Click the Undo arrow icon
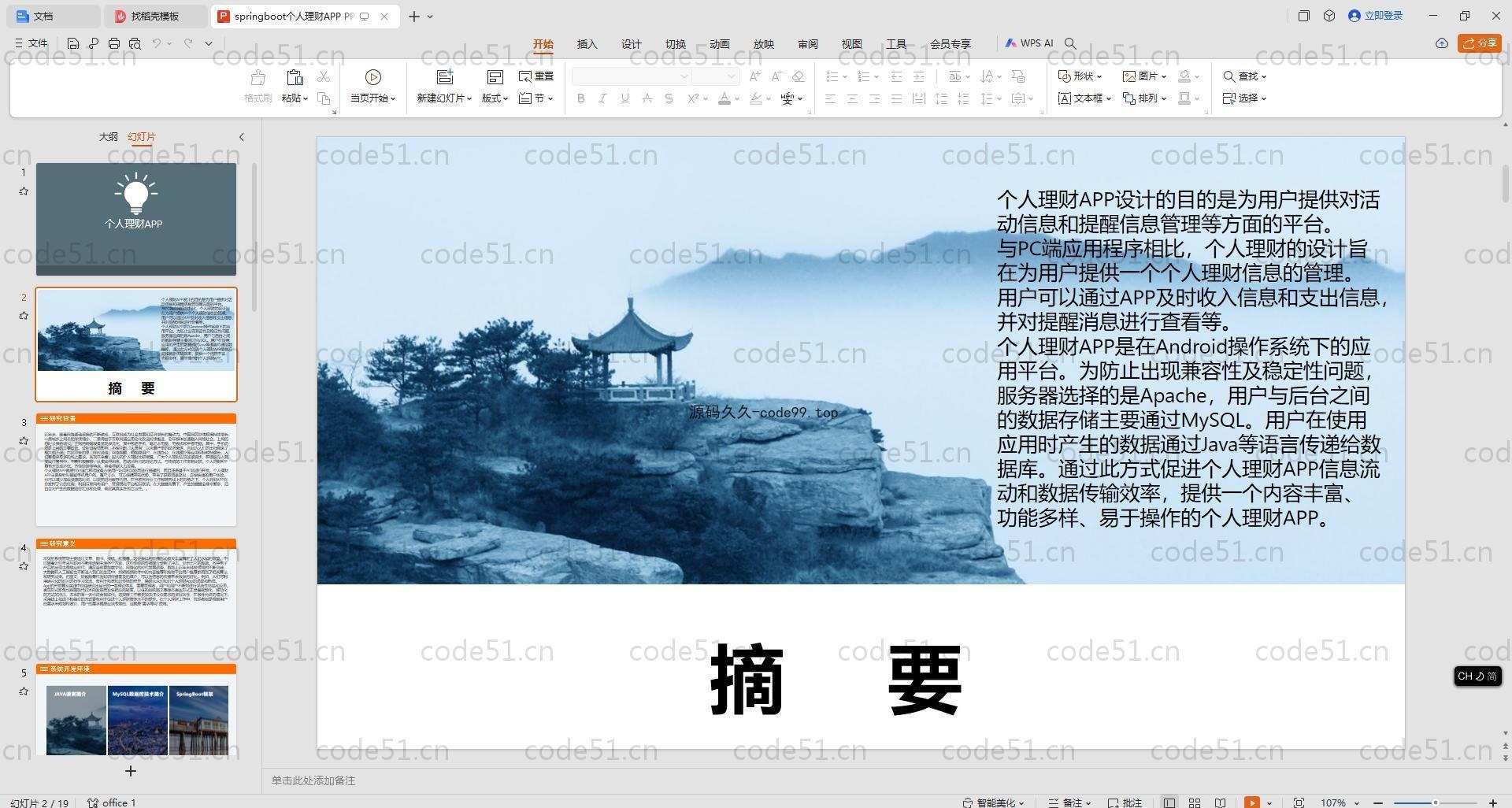 click(157, 43)
